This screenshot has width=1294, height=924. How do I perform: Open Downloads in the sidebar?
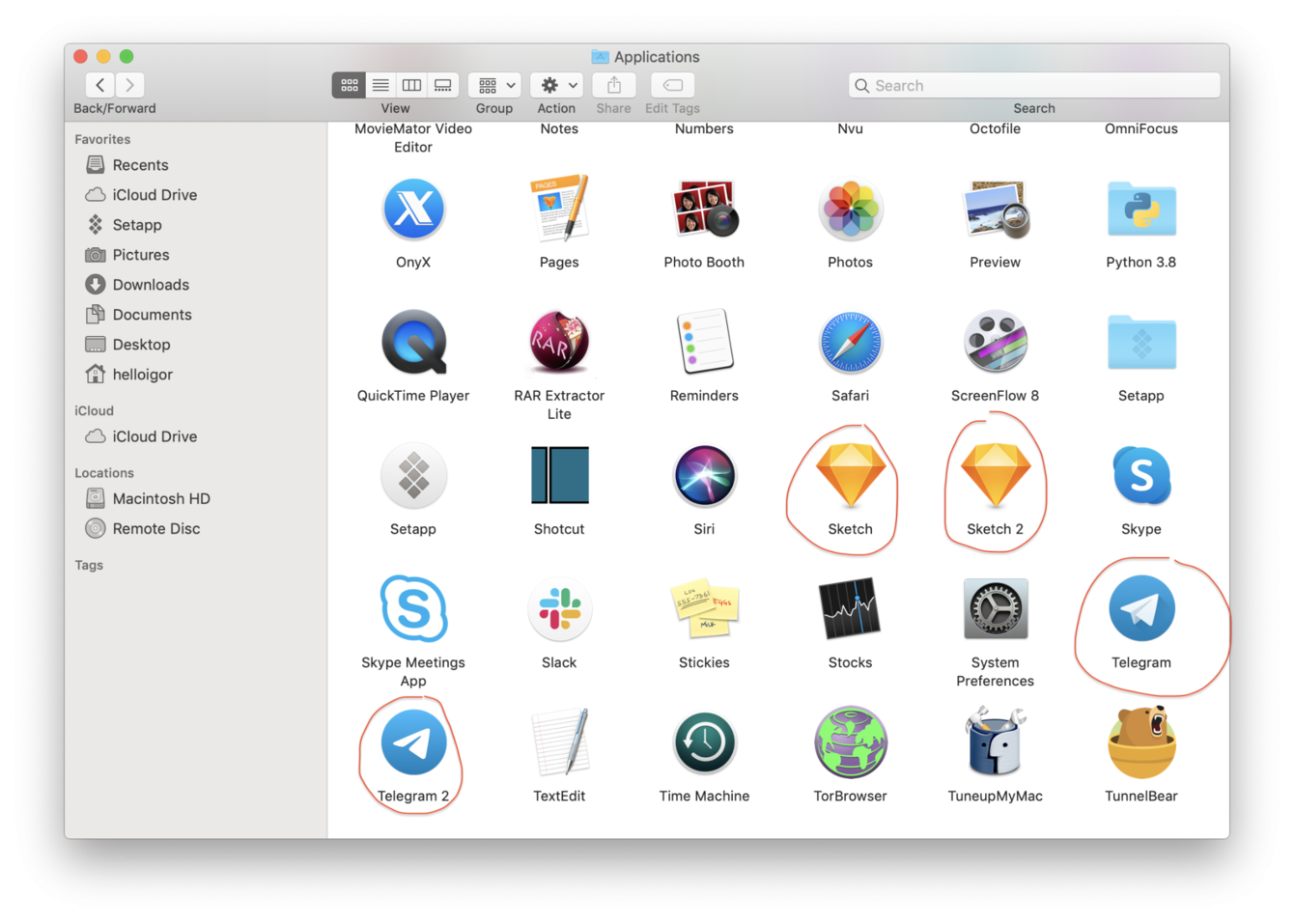pyautogui.click(x=151, y=285)
